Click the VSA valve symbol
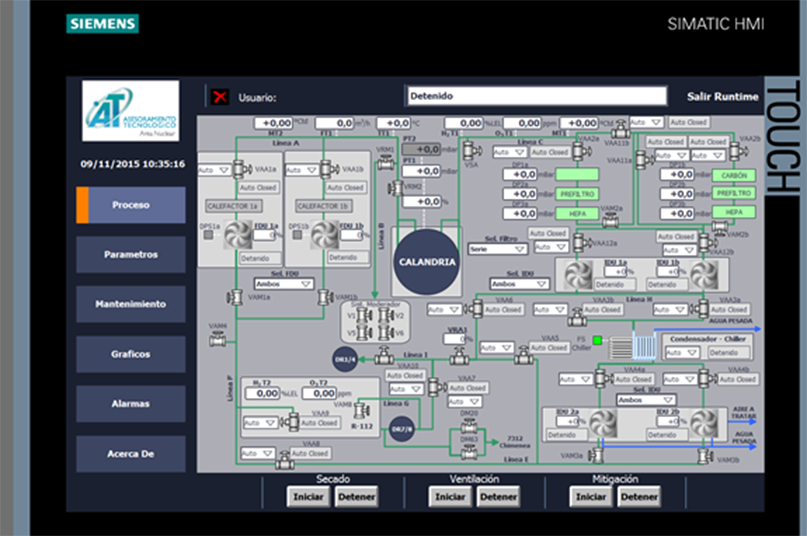The height and width of the screenshot is (536, 807). coord(470,151)
